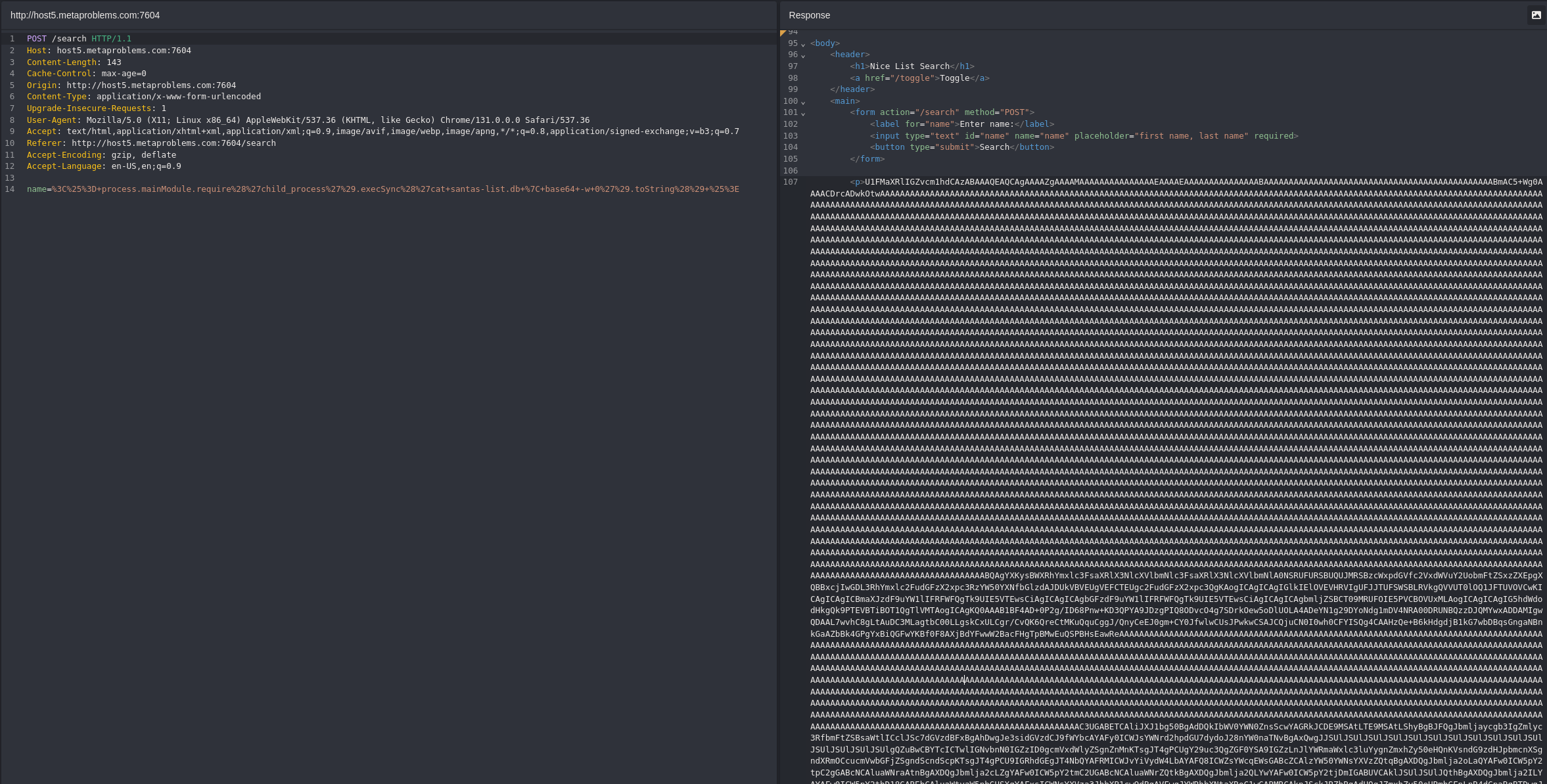Click request gutter line number 14

[x=9, y=189]
